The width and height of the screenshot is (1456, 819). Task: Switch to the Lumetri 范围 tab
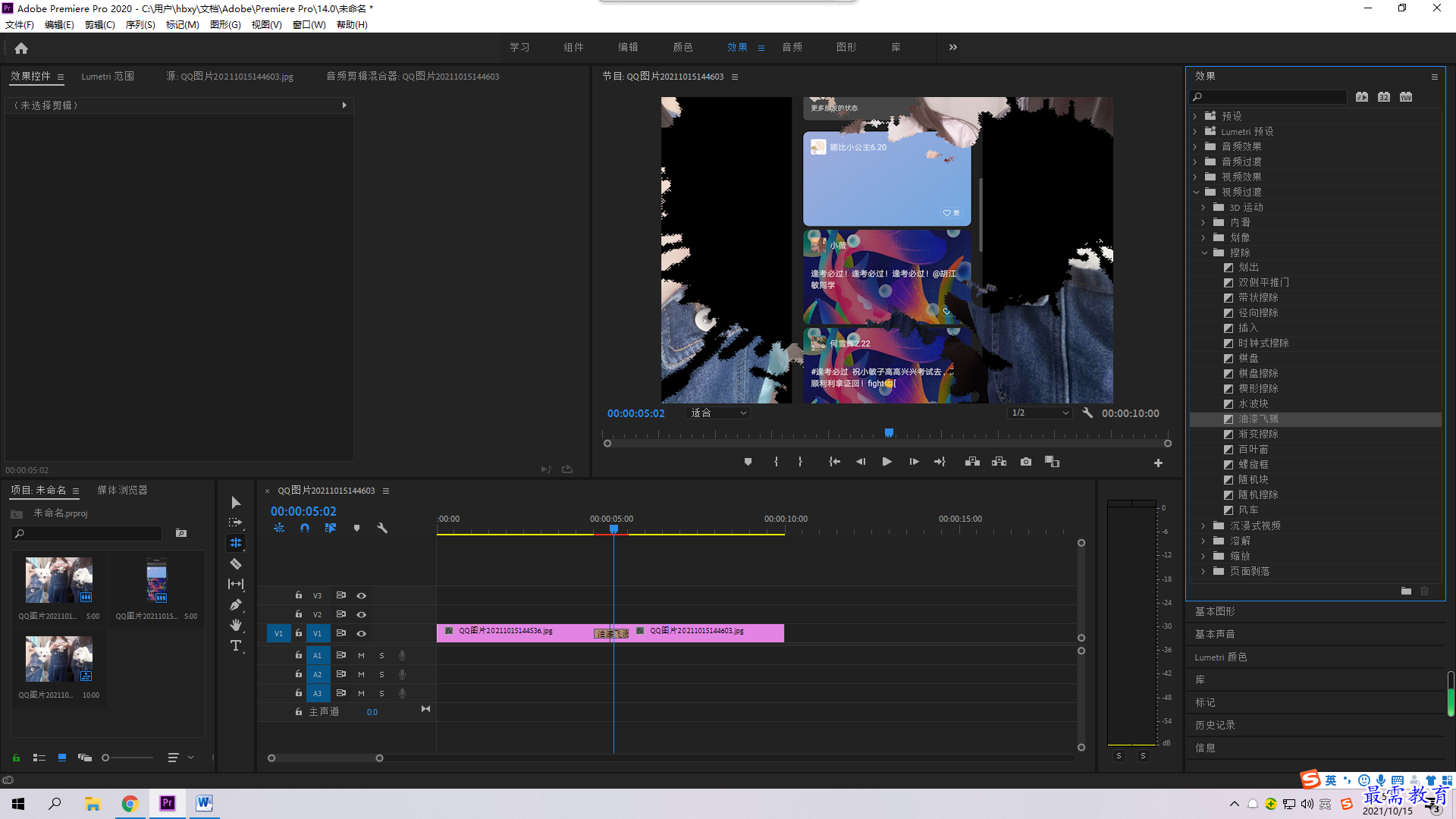point(108,76)
